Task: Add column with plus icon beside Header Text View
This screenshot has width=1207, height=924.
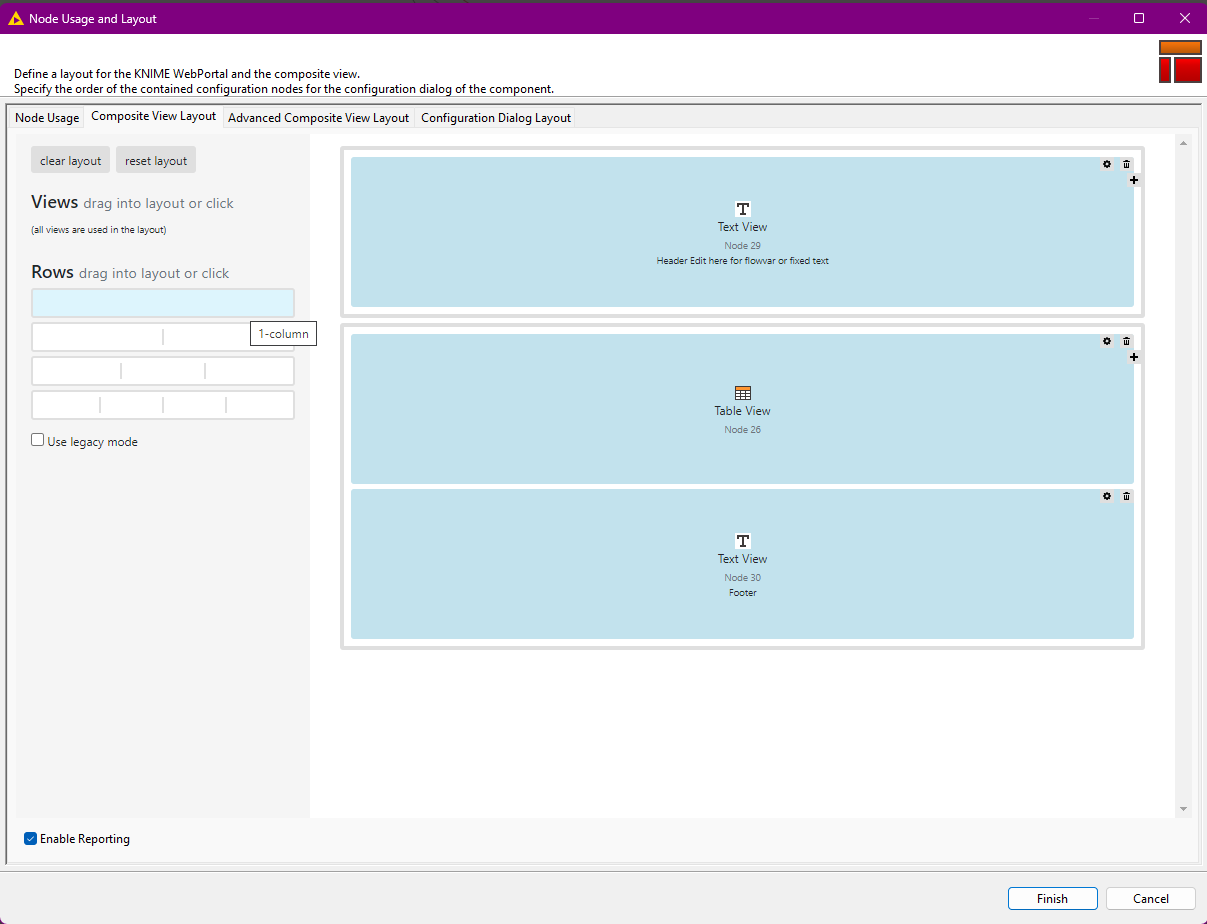Action: click(x=1134, y=180)
